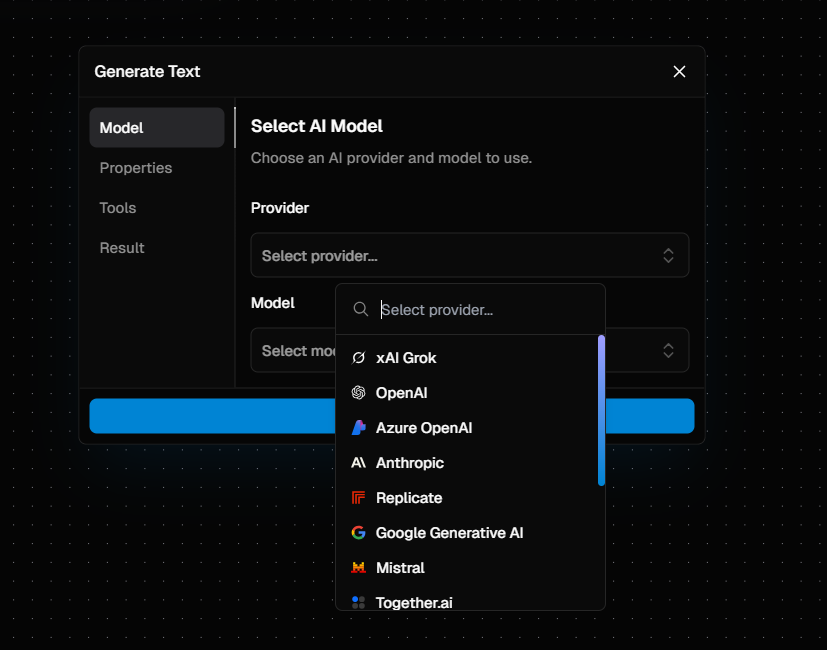
Task: Open the Tools tab
Action: (x=118, y=208)
